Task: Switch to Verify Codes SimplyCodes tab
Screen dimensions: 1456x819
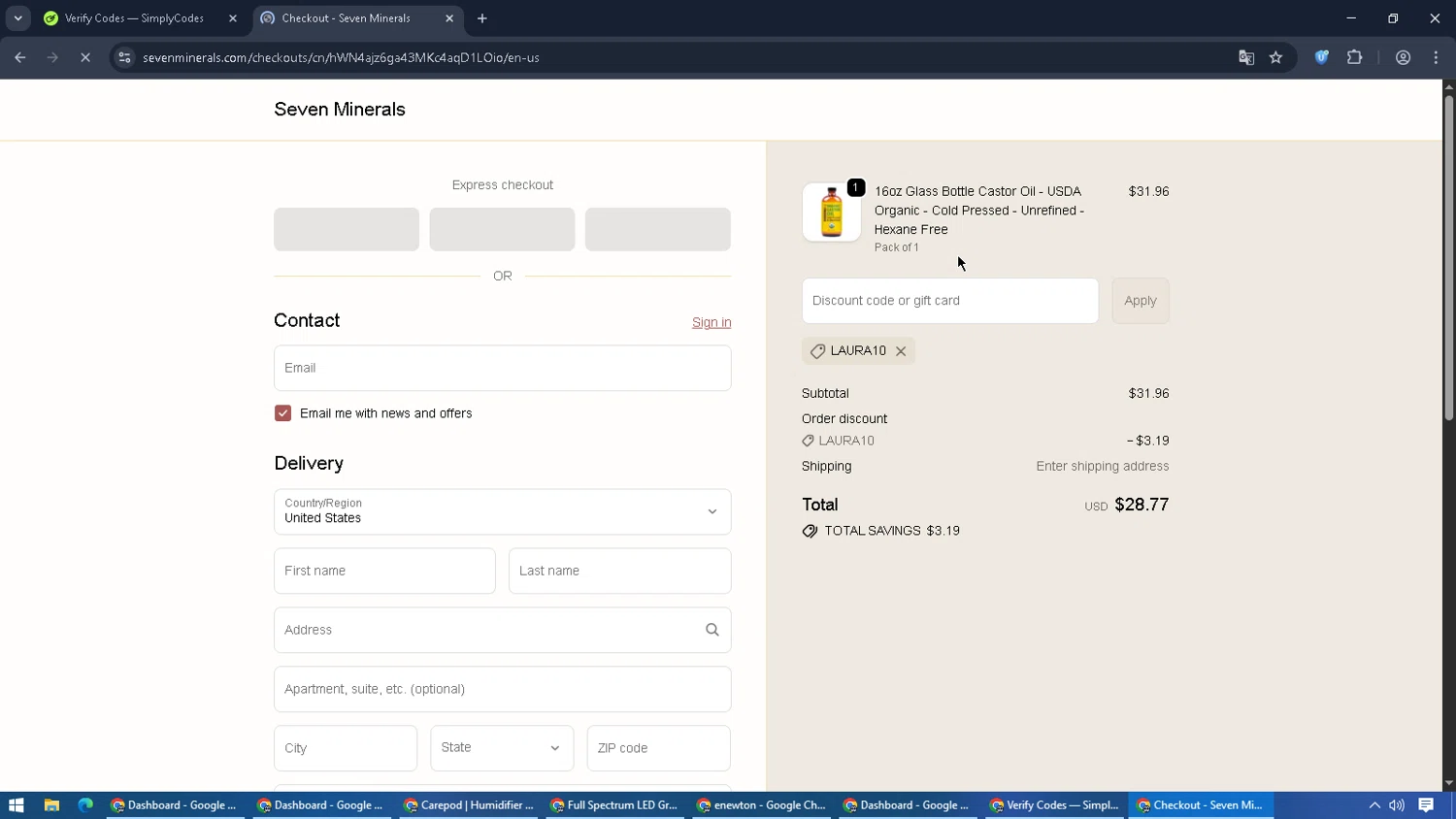Action: click(135, 18)
